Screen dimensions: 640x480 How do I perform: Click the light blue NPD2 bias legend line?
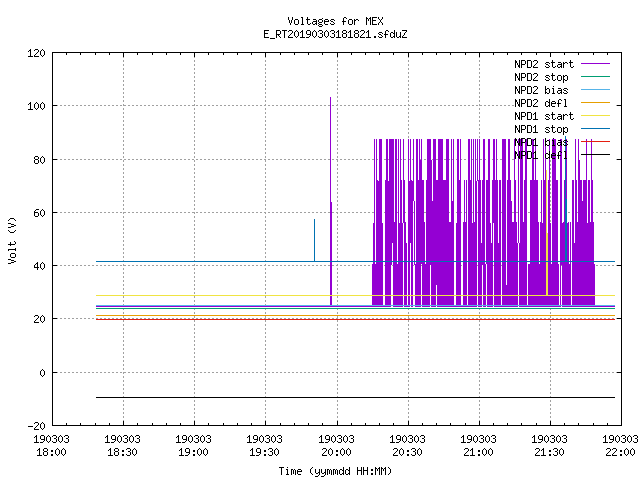pyautogui.click(x=595, y=89)
